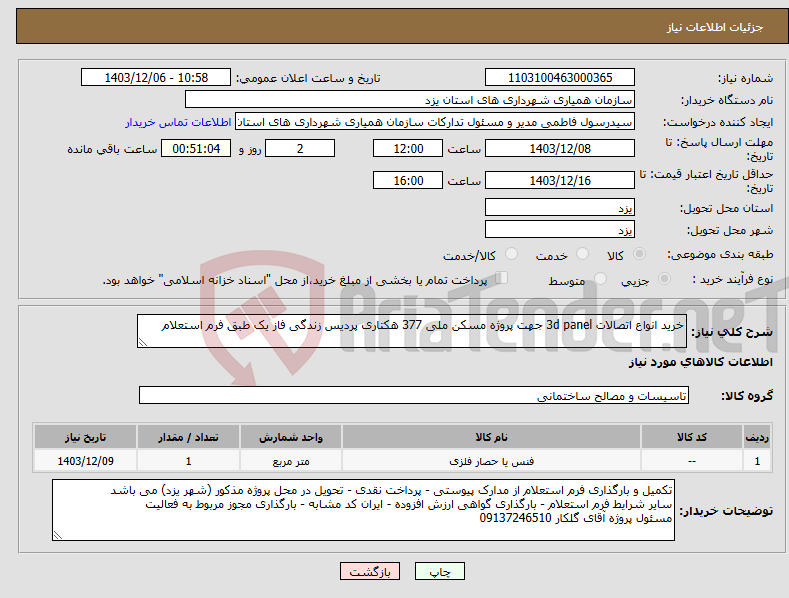The width and height of the screenshot is (789, 598).
Task: Click the announcement date field 1403/12/06 - 10:58
Action: pos(156,78)
